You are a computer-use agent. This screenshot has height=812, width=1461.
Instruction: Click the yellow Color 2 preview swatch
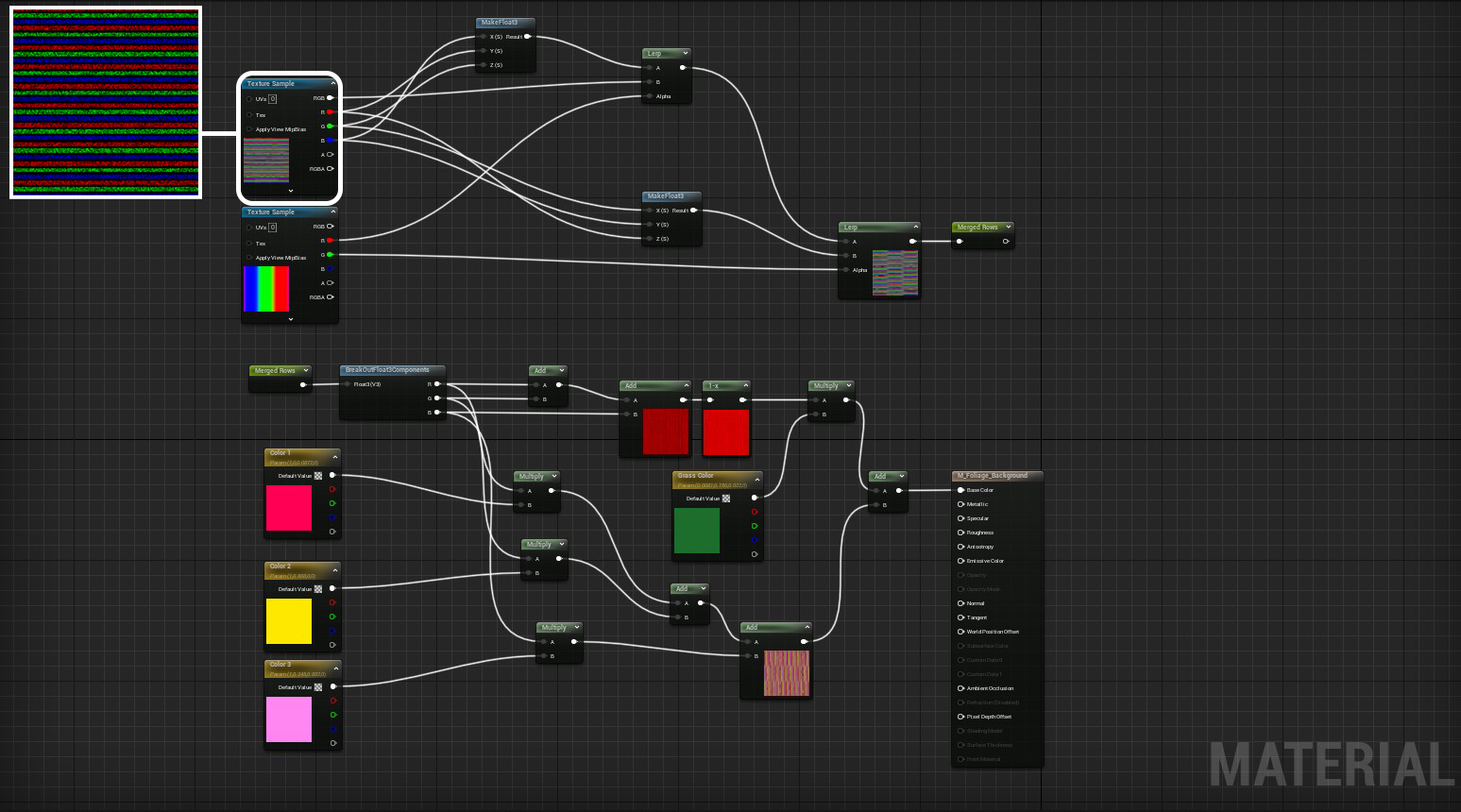click(x=289, y=621)
